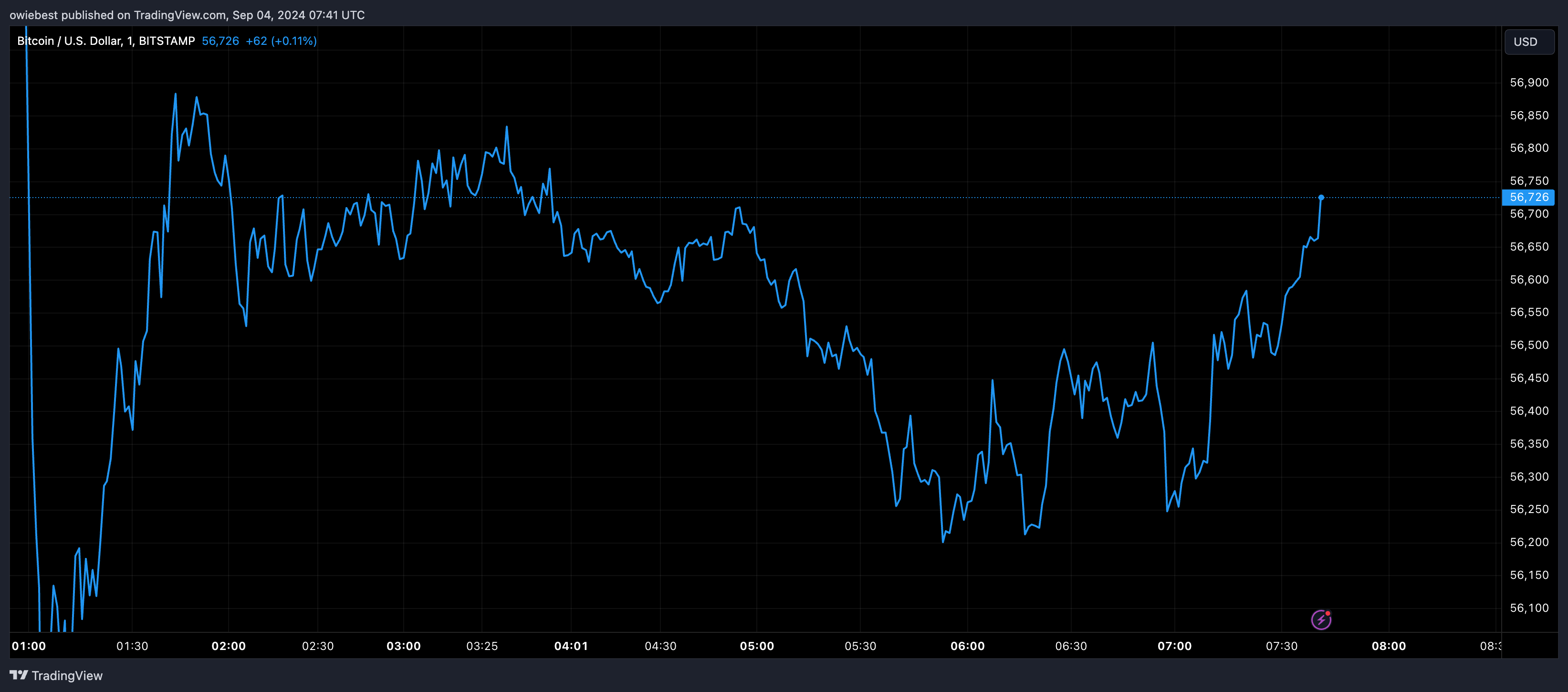This screenshot has height=692, width=1568.
Task: Click the 56,900 price axis label
Action: (1529, 83)
